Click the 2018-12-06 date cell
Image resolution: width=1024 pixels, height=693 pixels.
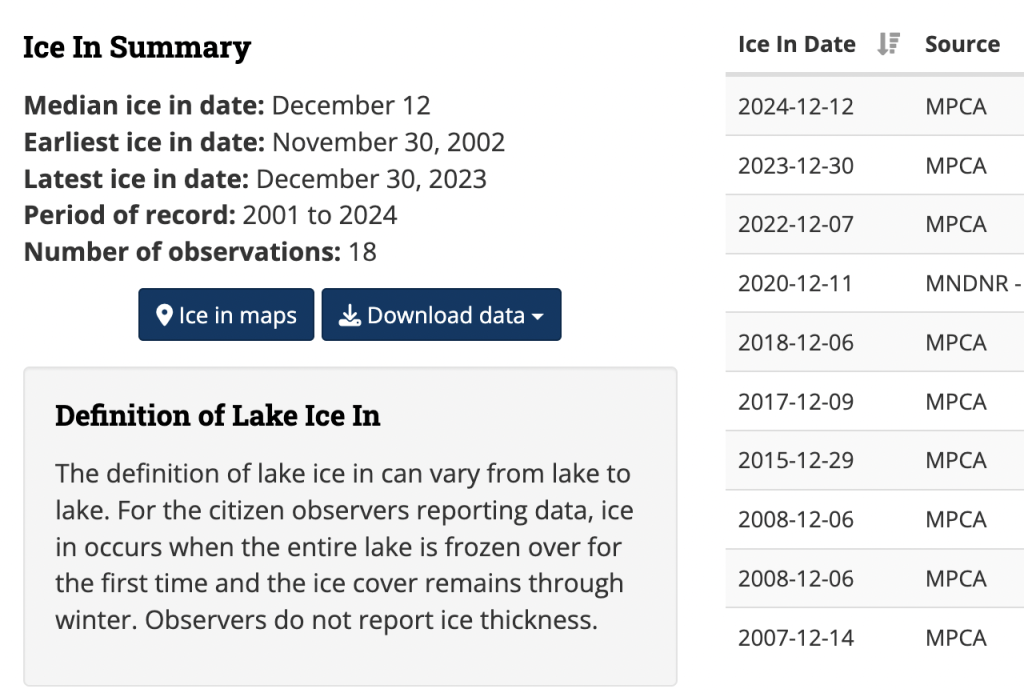tap(796, 342)
